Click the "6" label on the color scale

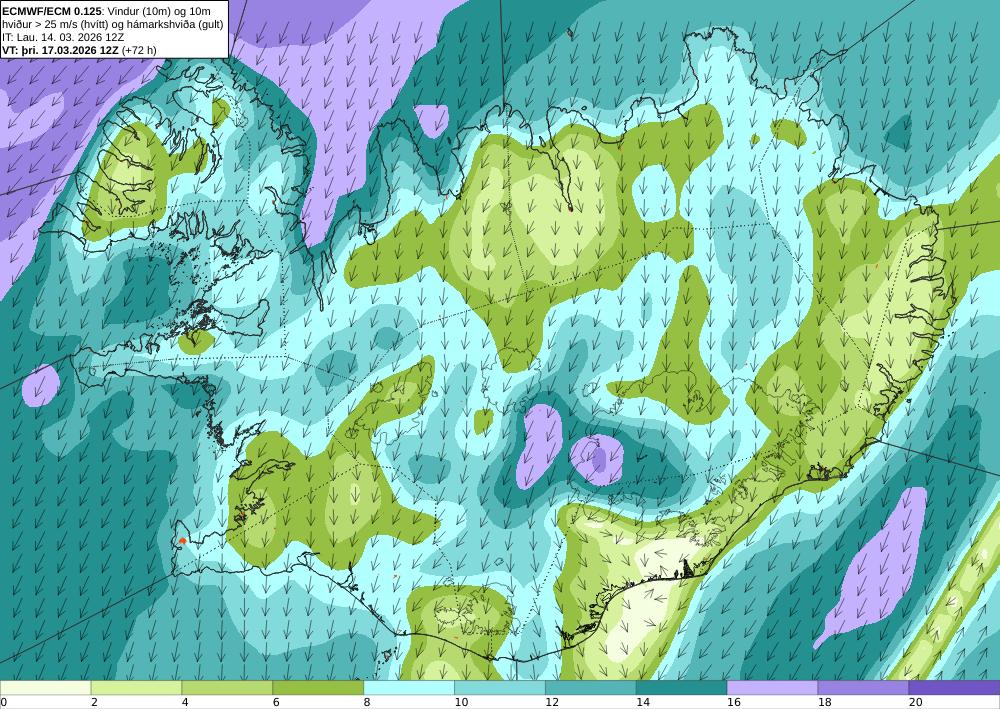[x=276, y=702]
